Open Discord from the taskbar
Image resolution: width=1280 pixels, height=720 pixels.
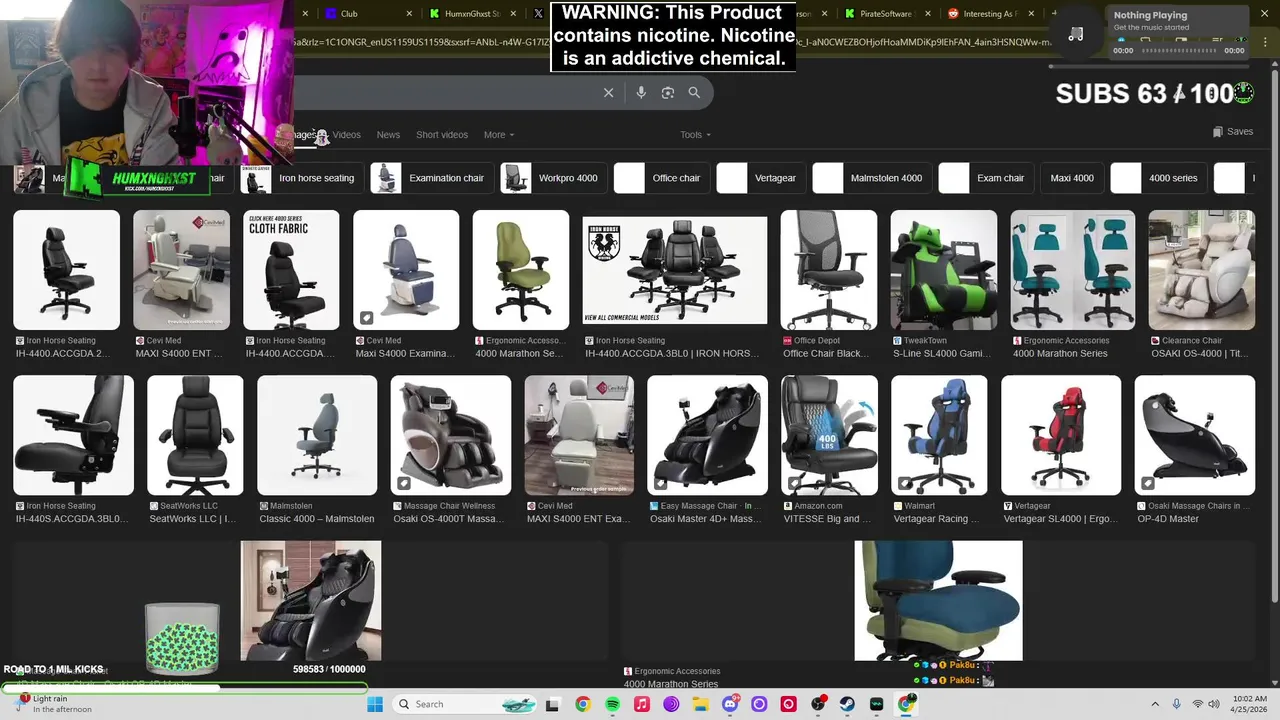[730, 704]
